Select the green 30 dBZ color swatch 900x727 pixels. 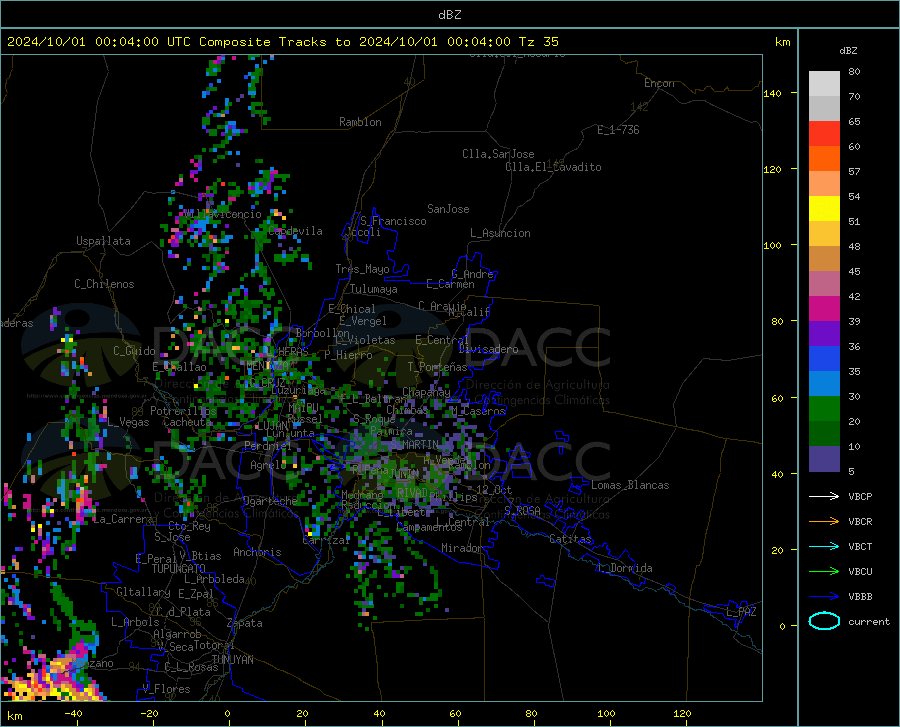point(824,409)
